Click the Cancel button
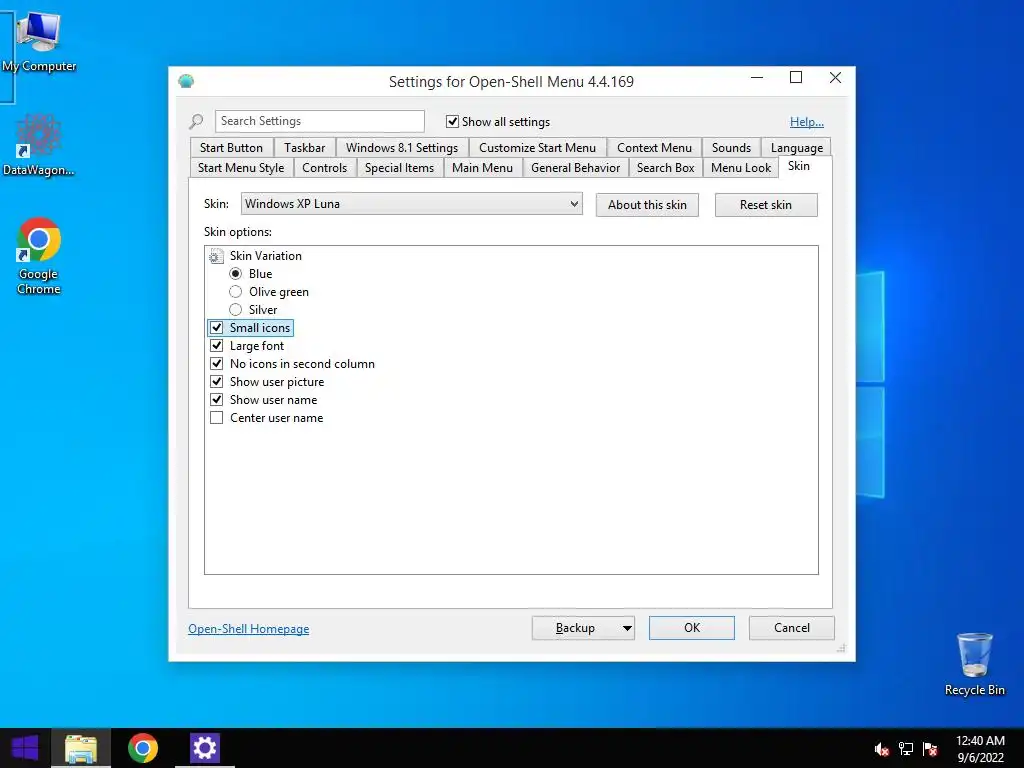The image size is (1024, 768). [x=792, y=628]
